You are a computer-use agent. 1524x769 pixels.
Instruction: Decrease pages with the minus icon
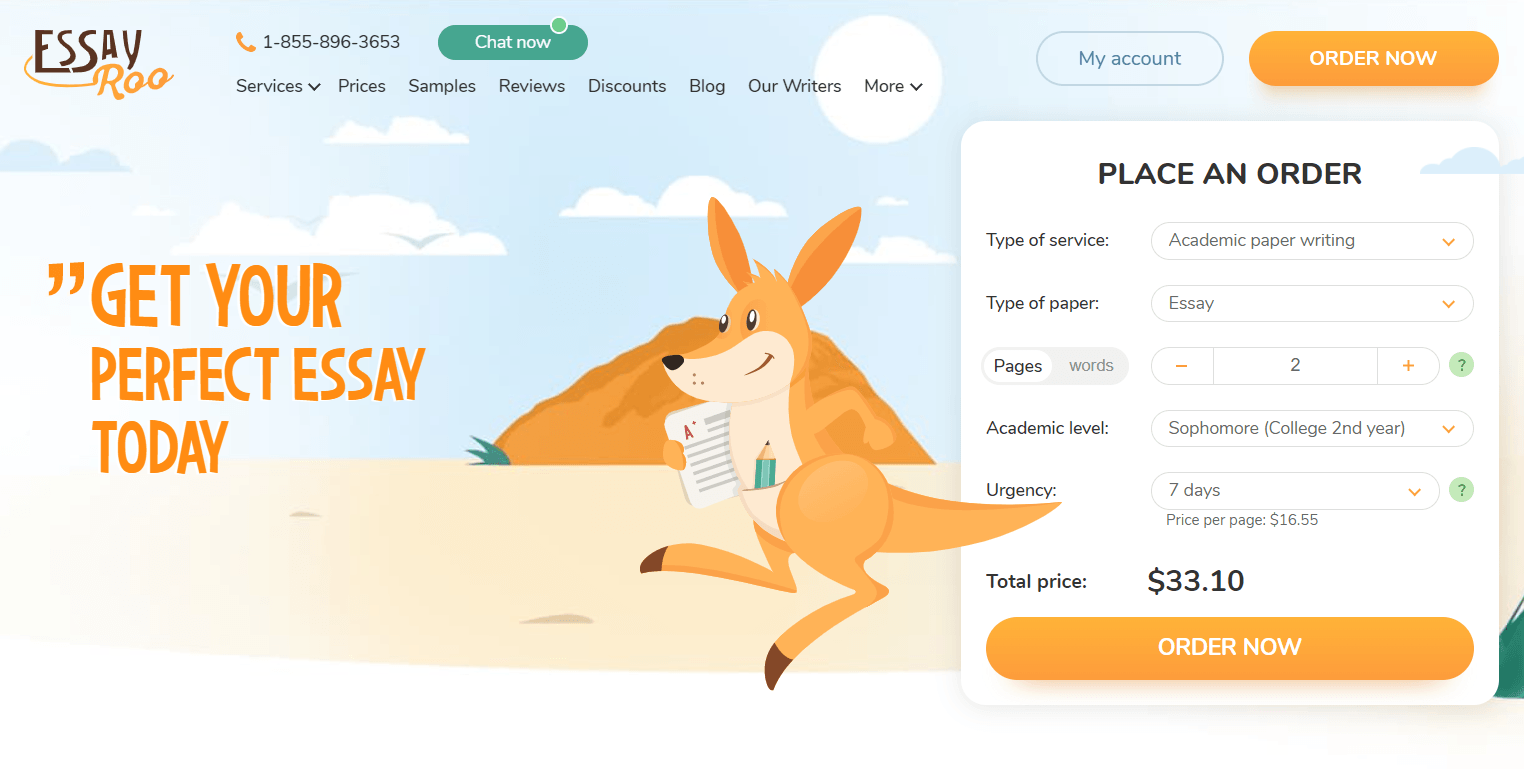point(1181,366)
